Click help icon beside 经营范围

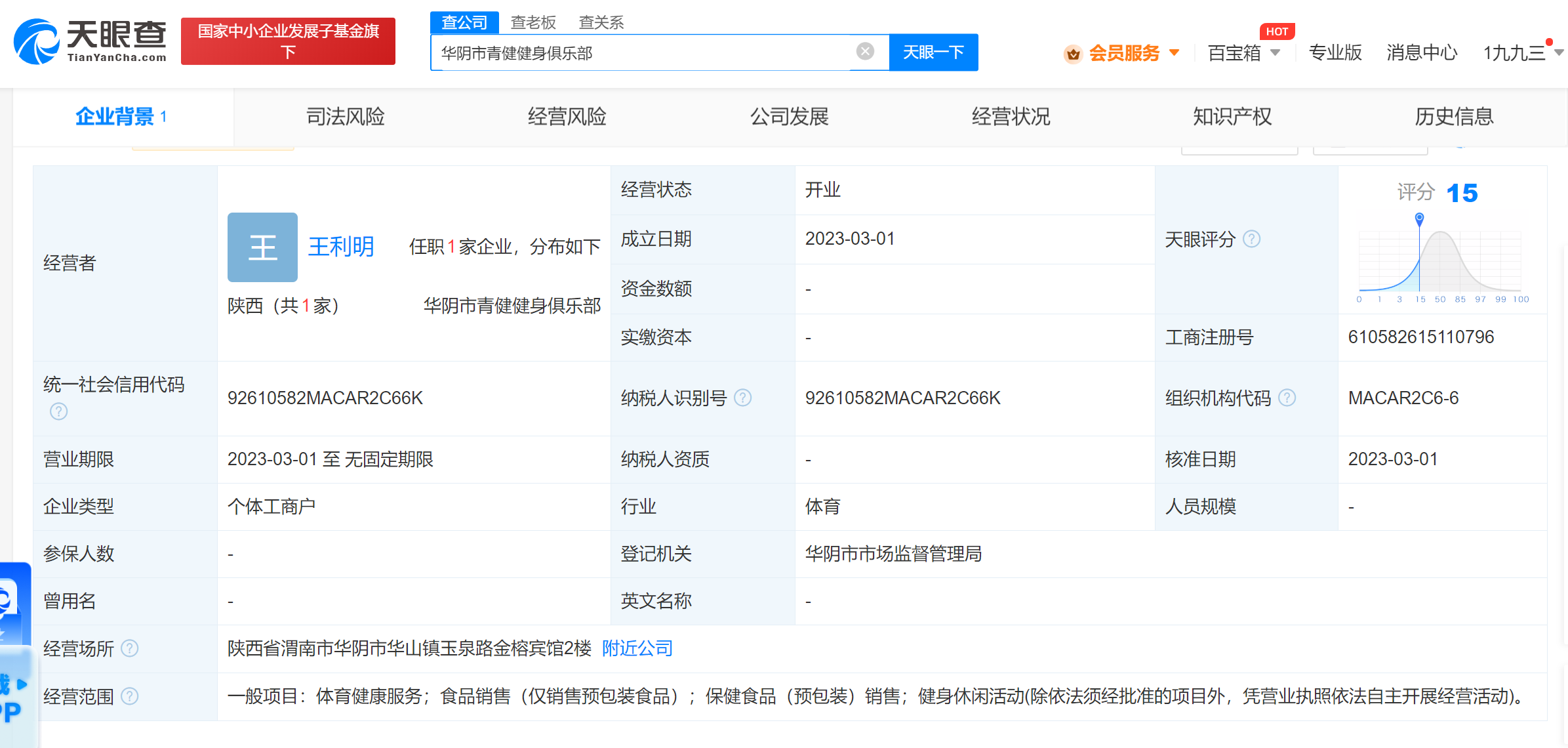pos(130,696)
